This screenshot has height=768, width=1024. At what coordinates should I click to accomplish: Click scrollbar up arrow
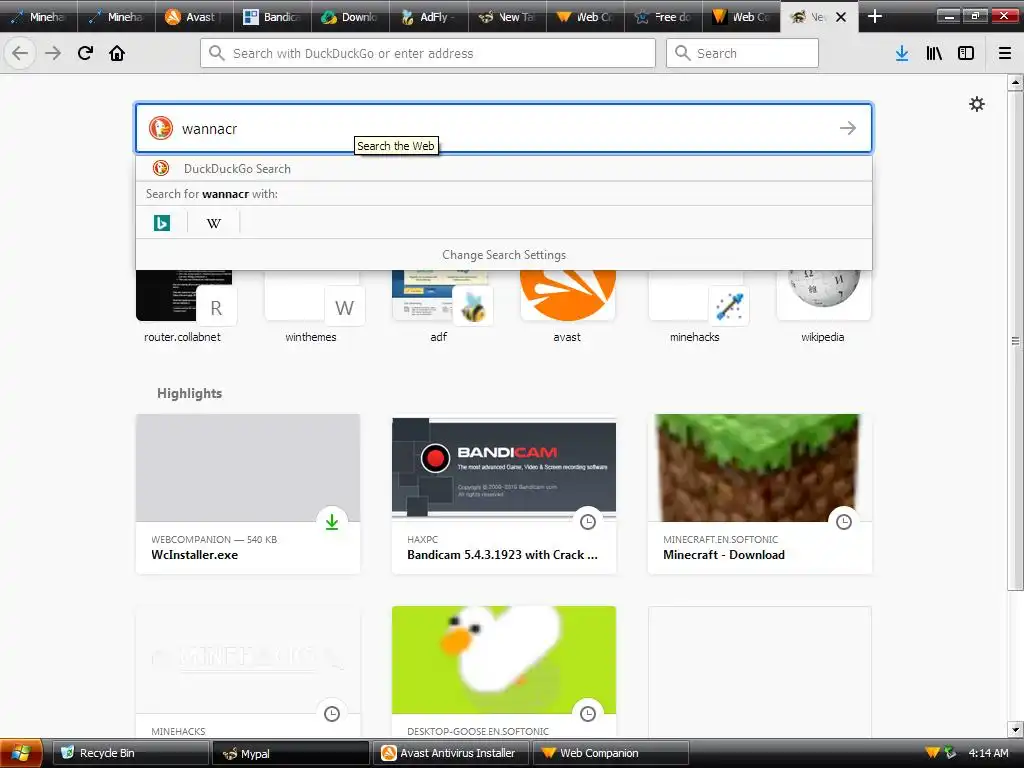(1015, 82)
